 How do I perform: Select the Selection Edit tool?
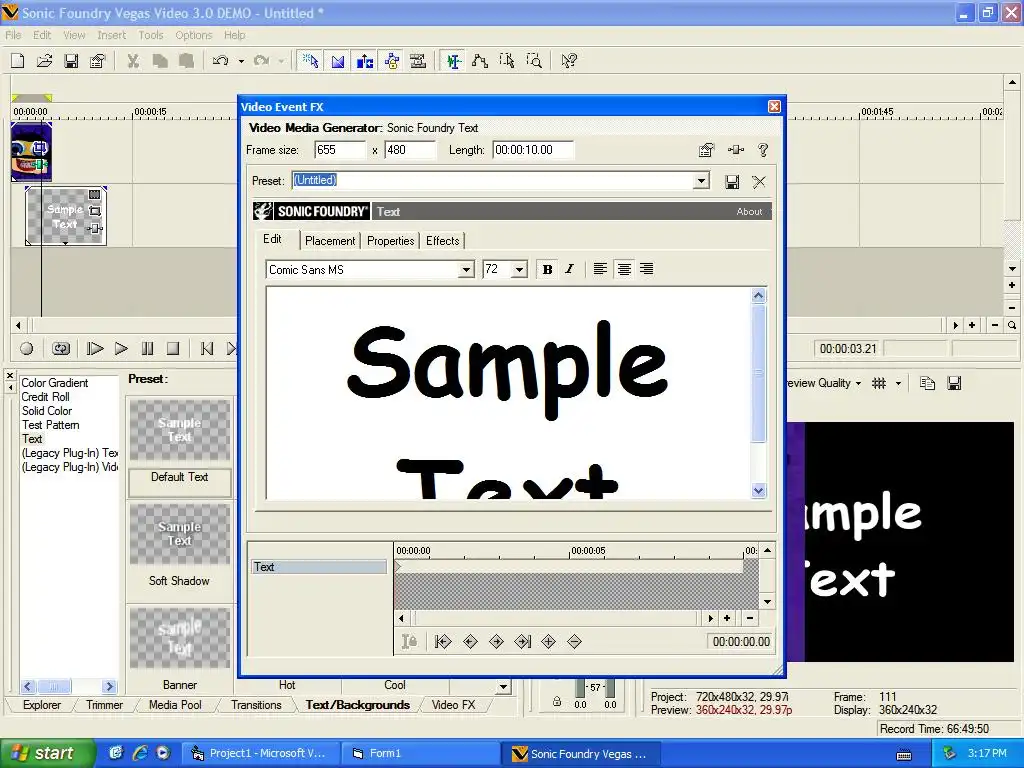point(507,61)
